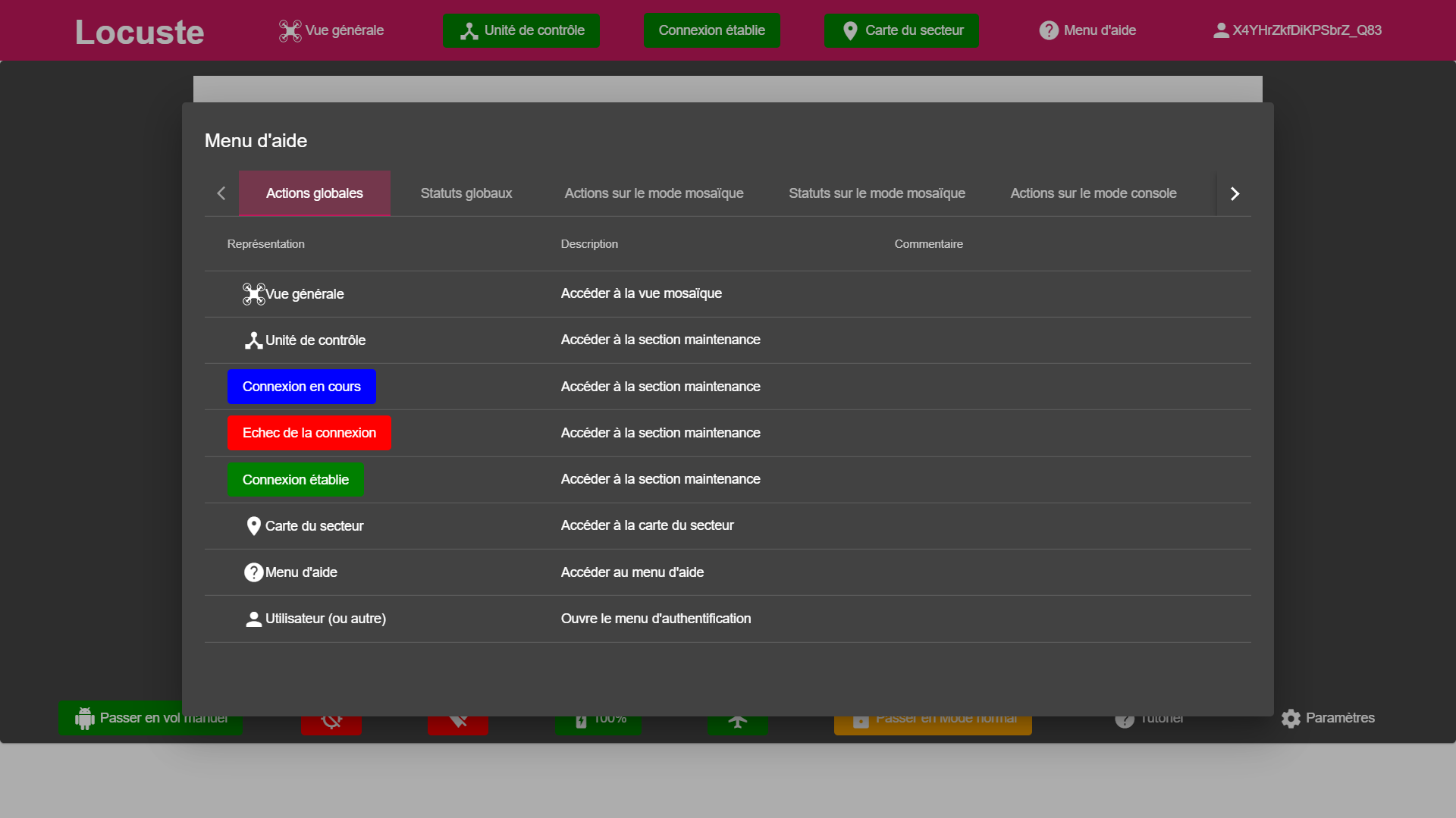Click the question mark icon beside Menu d'aide in navbar
Viewport: 1456px width, 818px height.
[1049, 30]
